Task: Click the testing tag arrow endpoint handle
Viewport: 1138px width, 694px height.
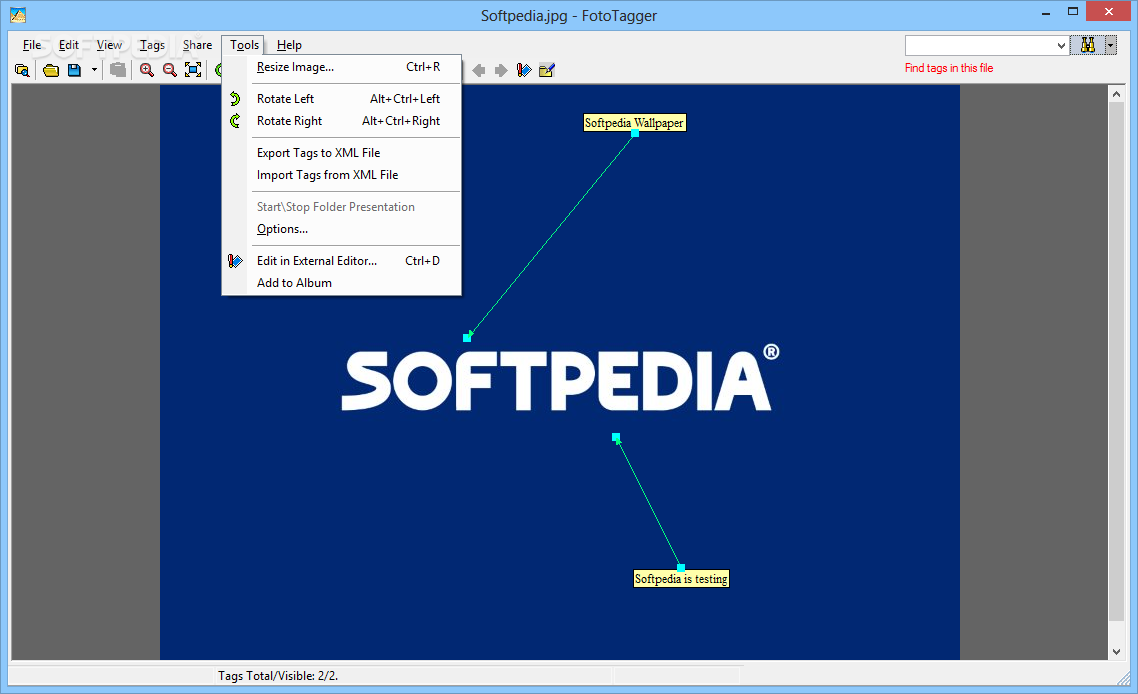Action: [615, 437]
